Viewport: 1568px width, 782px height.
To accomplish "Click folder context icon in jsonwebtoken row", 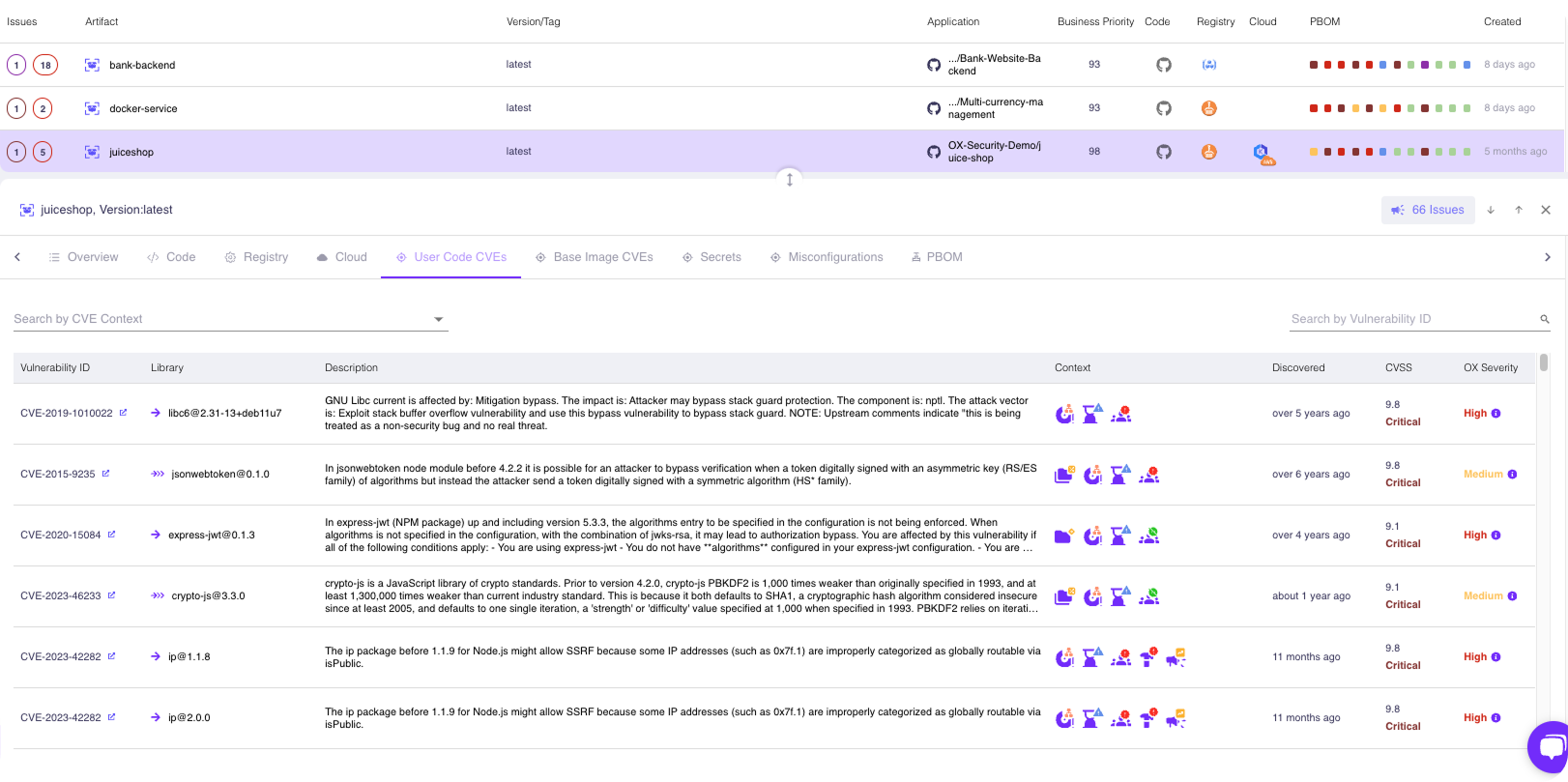I will pos(1064,475).
